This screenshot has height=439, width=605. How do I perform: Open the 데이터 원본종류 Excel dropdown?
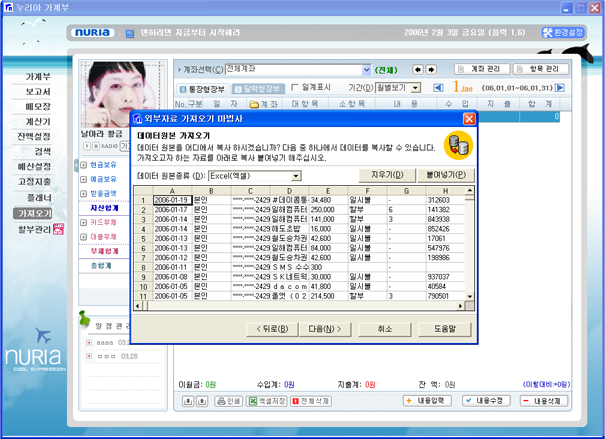coord(296,175)
